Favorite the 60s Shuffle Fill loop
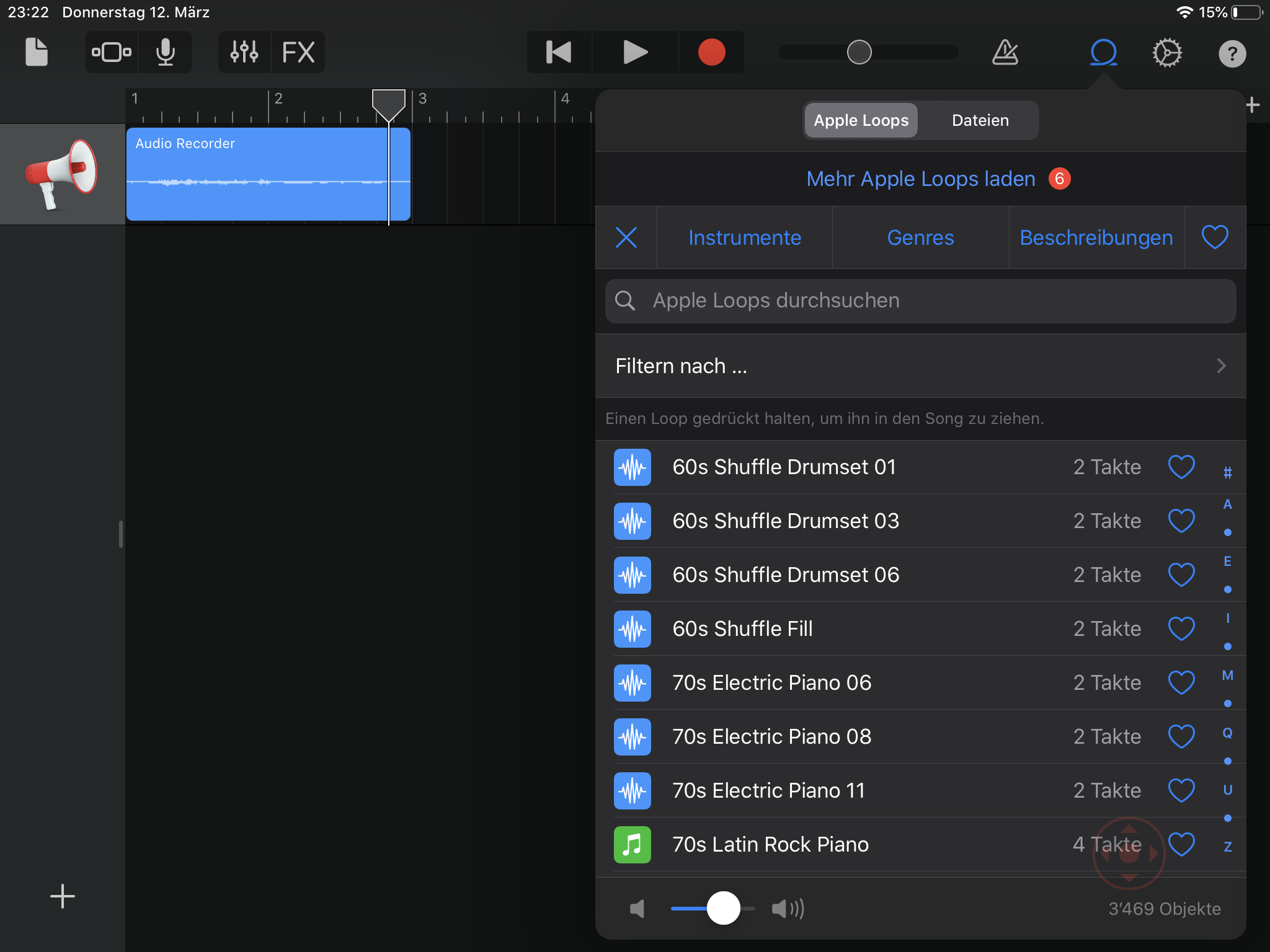 [x=1181, y=628]
